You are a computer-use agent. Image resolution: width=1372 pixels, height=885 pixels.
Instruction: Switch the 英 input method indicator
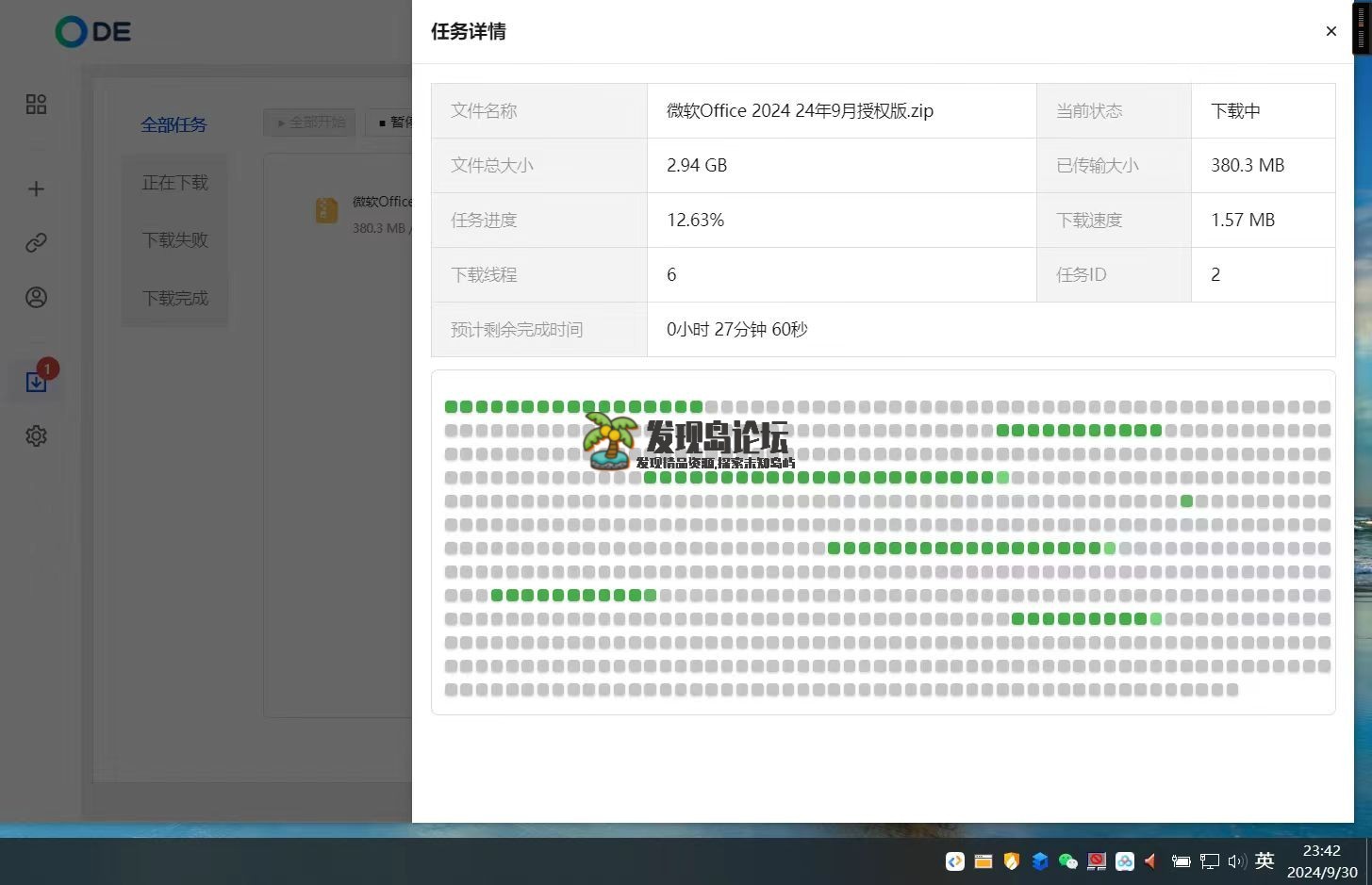(x=1265, y=860)
